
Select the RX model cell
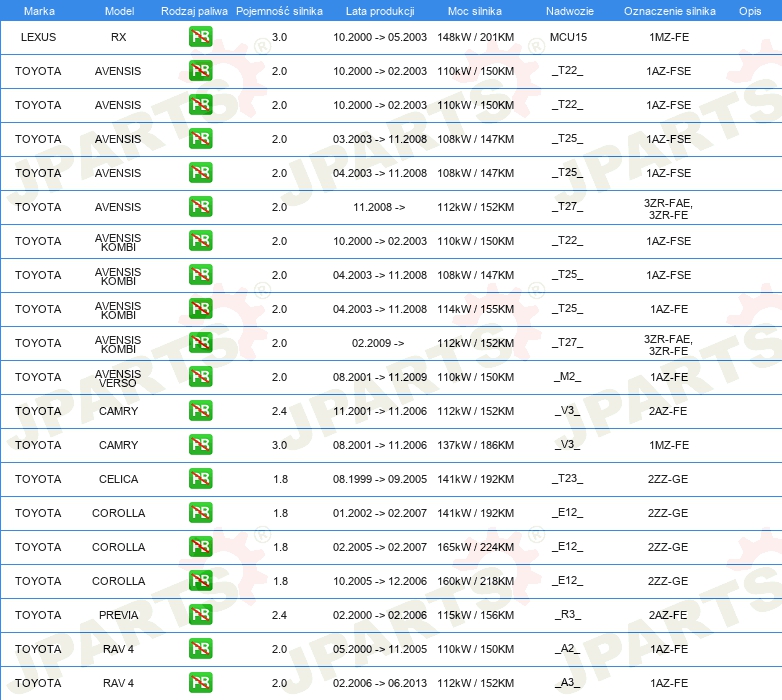pos(119,37)
